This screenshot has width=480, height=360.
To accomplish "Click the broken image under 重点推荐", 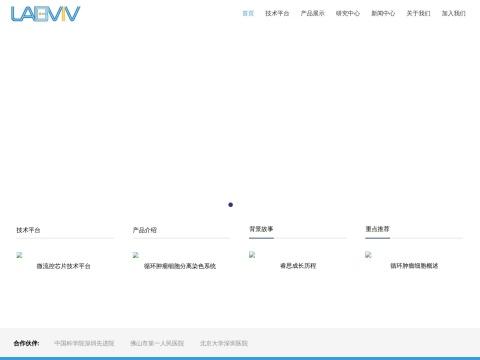I will [x=368, y=255].
